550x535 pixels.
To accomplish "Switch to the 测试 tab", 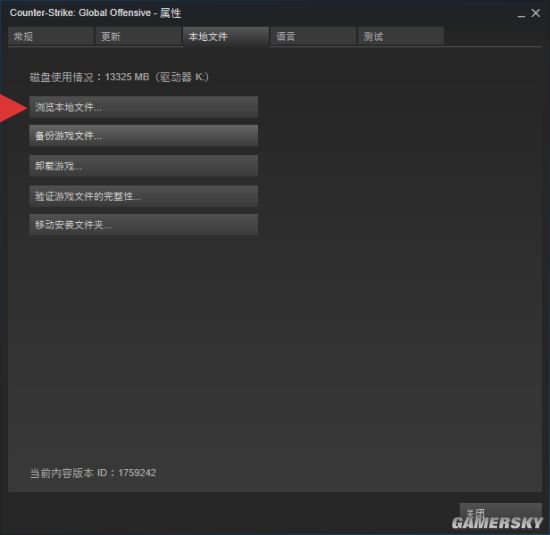I will pos(401,36).
